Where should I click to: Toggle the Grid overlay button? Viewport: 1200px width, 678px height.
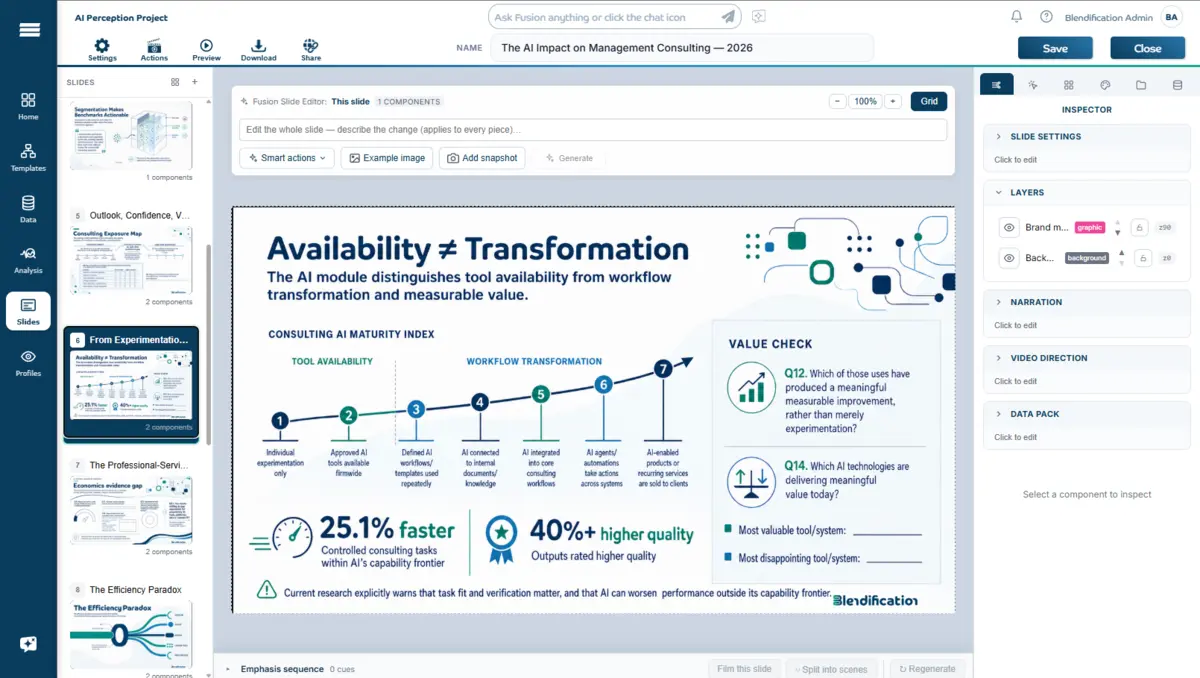coord(929,101)
